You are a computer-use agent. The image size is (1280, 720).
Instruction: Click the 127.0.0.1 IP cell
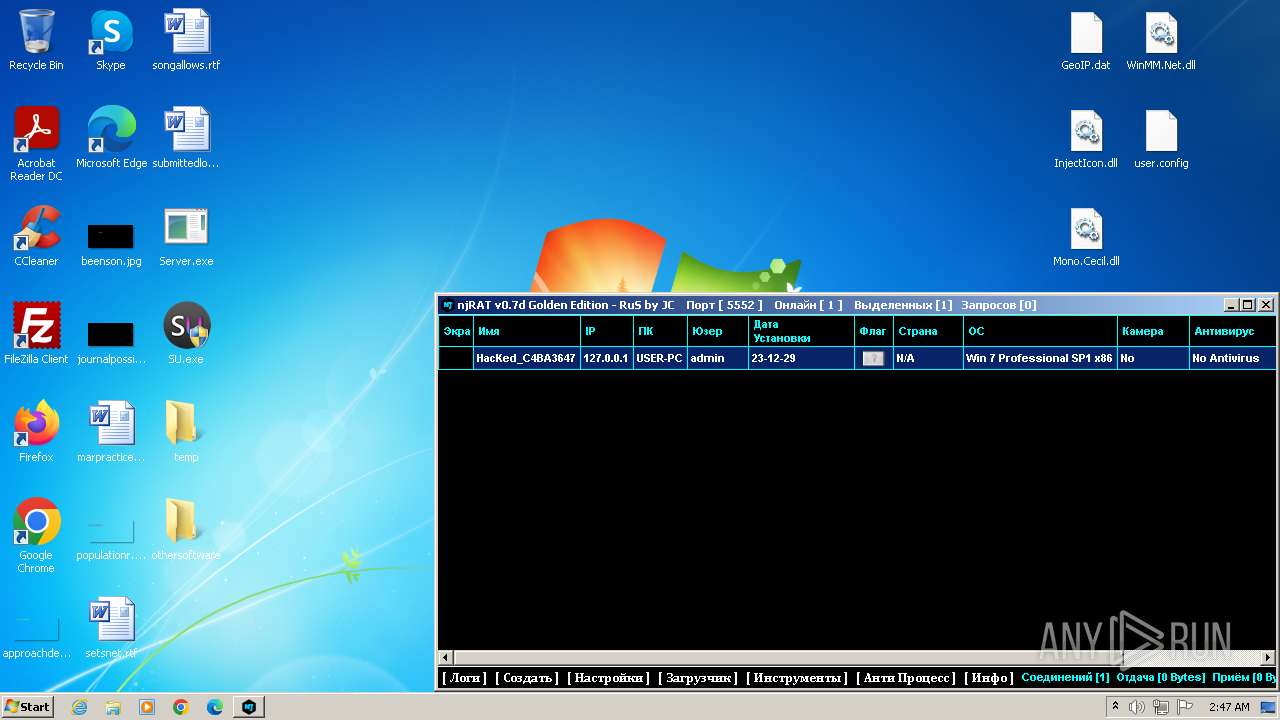pos(606,358)
